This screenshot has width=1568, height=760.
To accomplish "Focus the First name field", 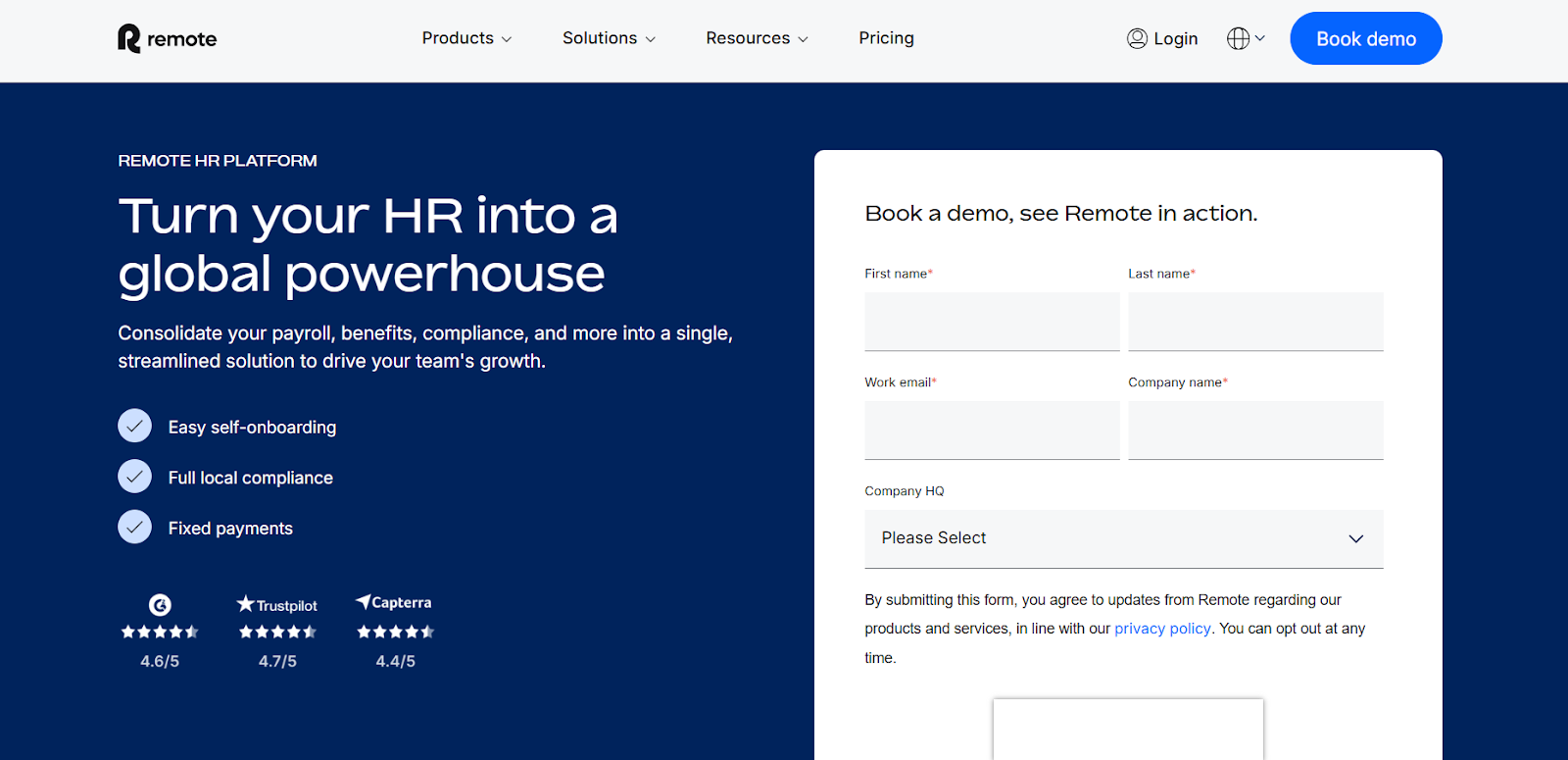I will pos(992,322).
